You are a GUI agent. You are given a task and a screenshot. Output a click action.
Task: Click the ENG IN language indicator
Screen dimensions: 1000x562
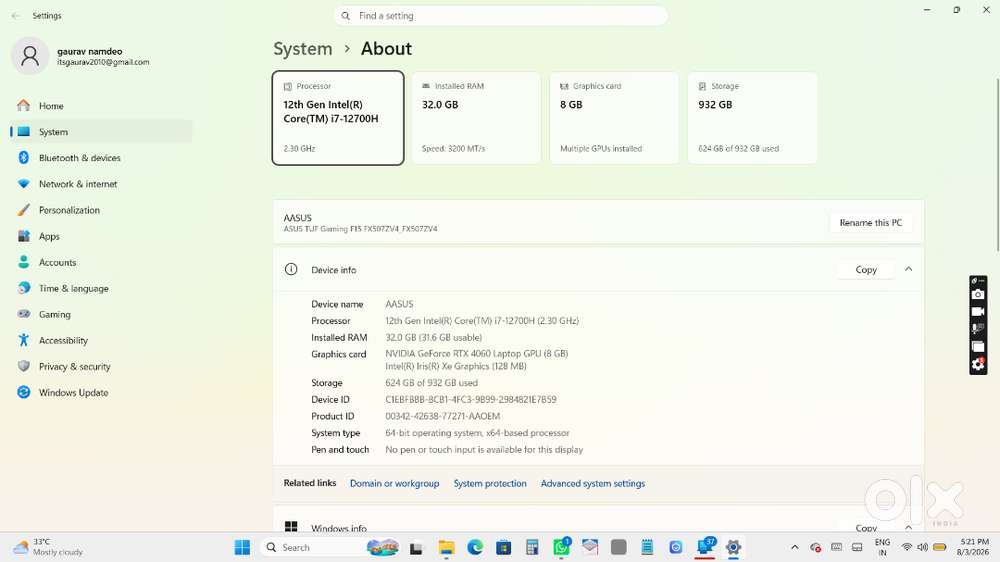coord(883,547)
